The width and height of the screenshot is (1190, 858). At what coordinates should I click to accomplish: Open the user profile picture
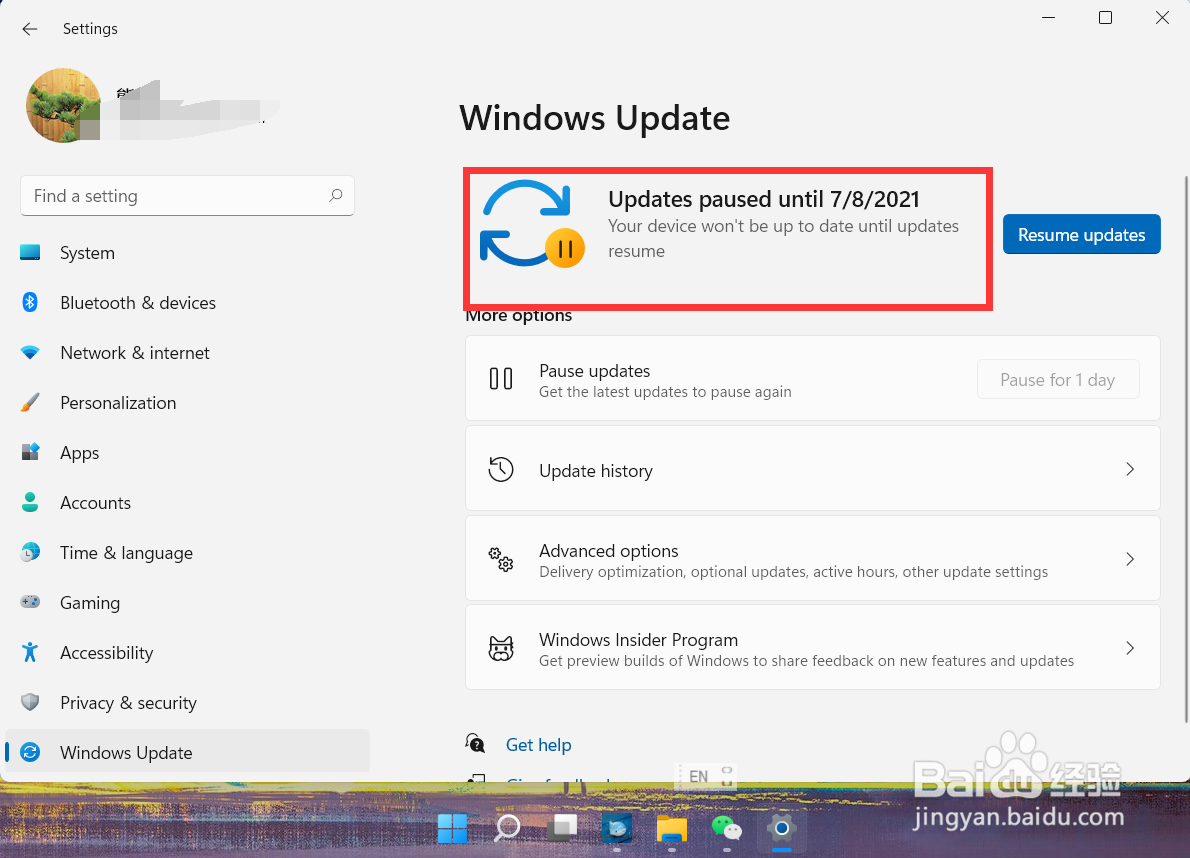[64, 105]
